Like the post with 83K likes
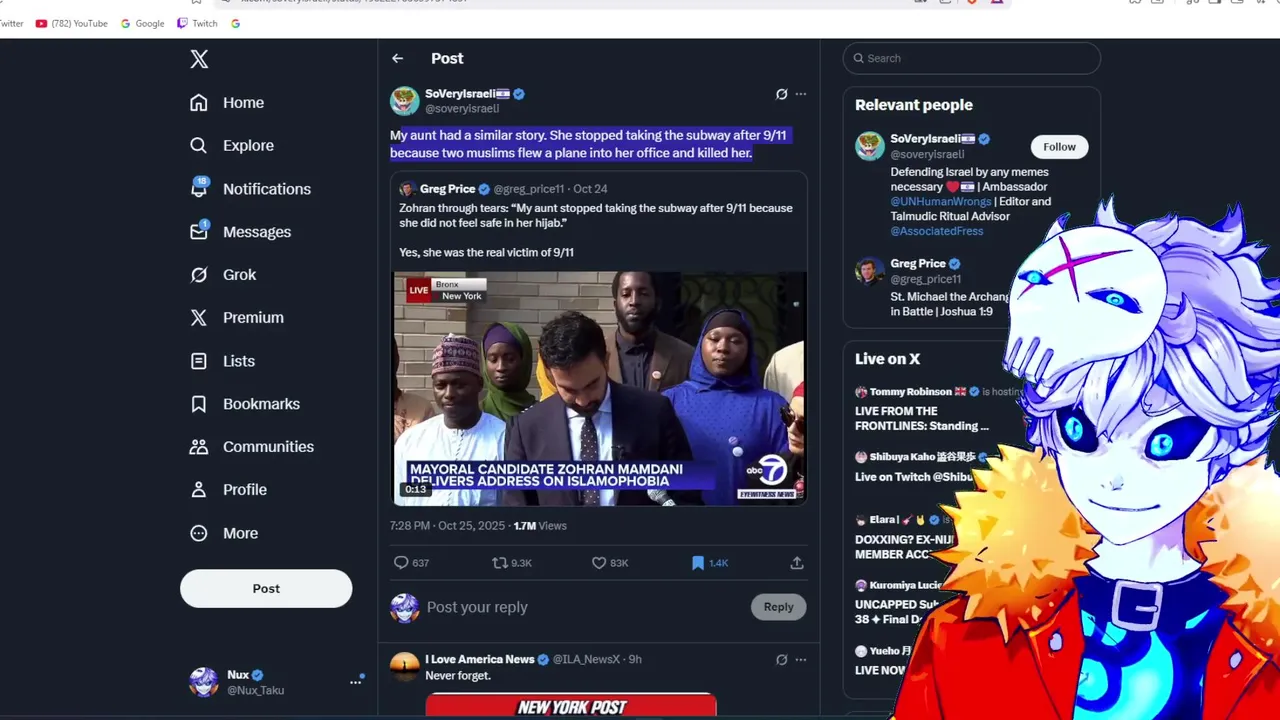Viewport: 1280px width, 720px height. [609, 563]
